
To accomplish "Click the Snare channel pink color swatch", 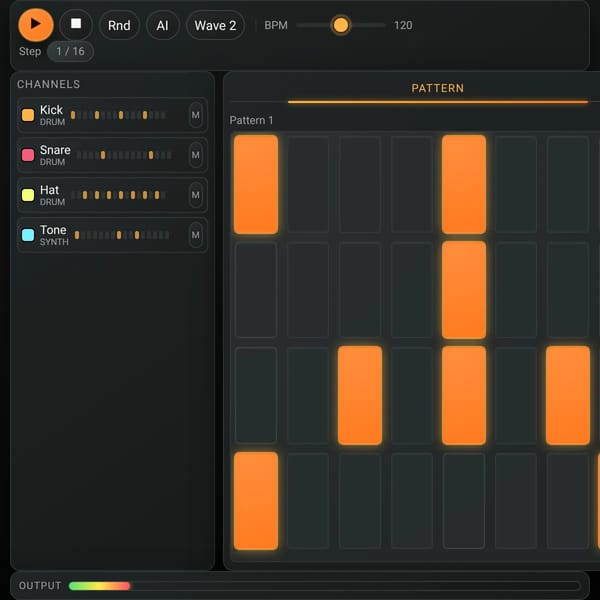I will click(x=28, y=155).
